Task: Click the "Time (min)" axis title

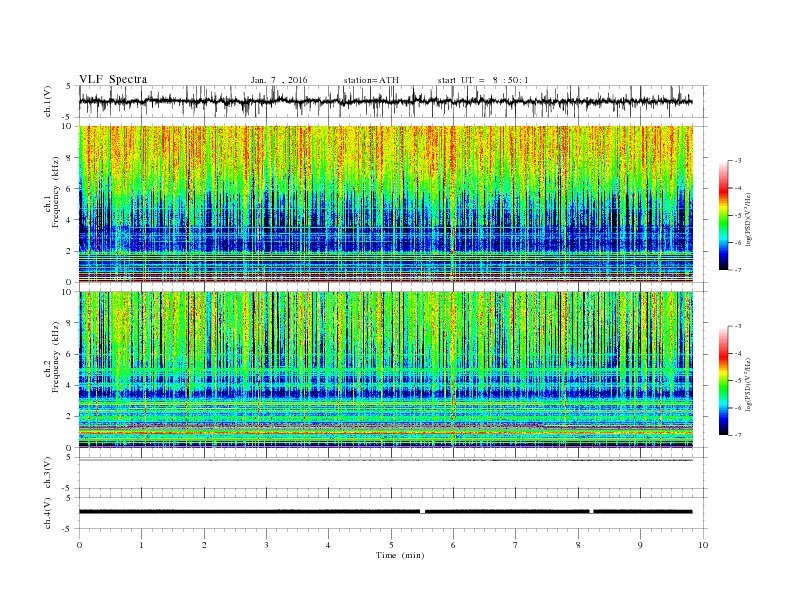Action: [400, 555]
